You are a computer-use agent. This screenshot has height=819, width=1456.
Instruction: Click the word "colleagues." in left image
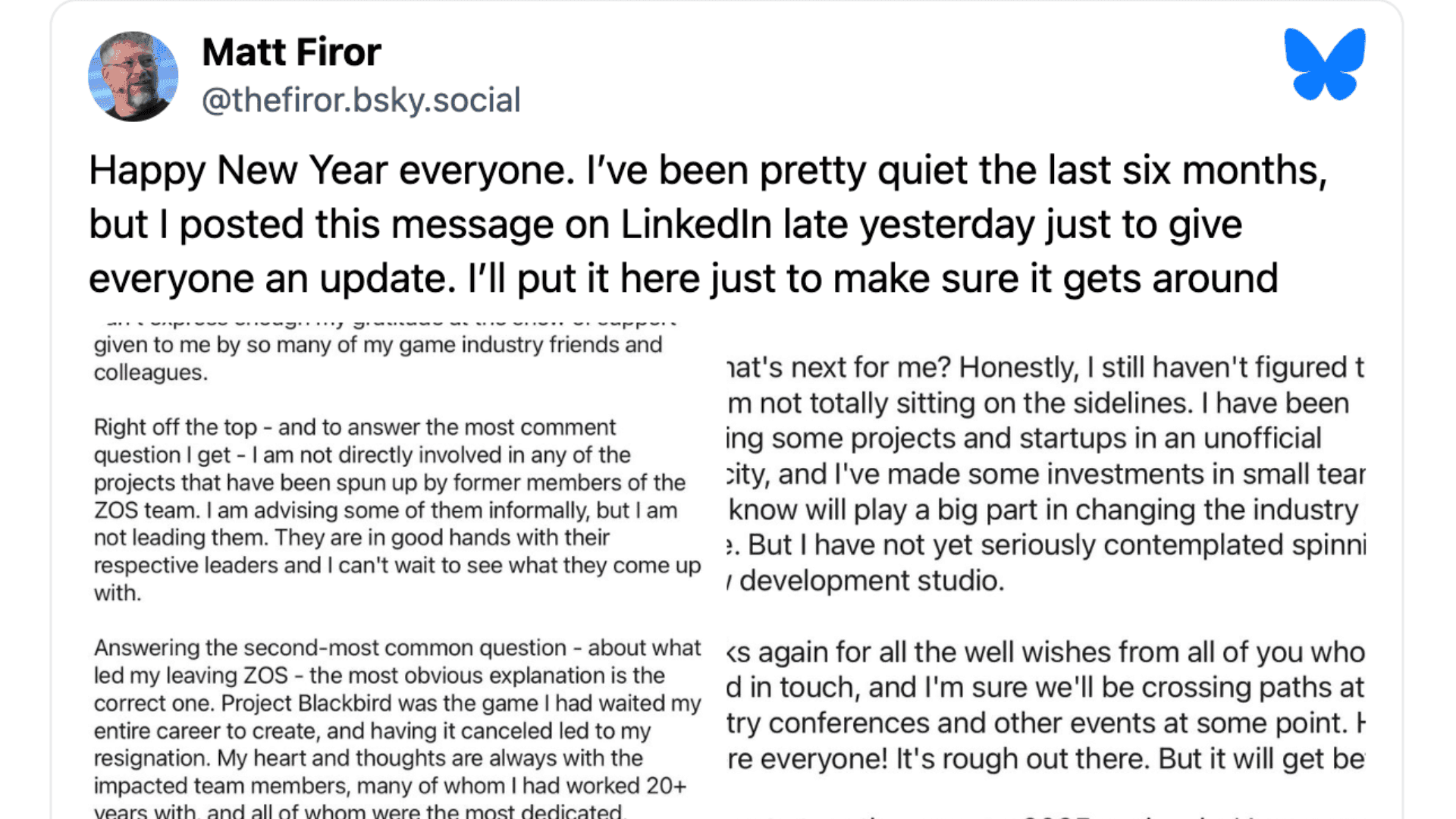point(150,373)
